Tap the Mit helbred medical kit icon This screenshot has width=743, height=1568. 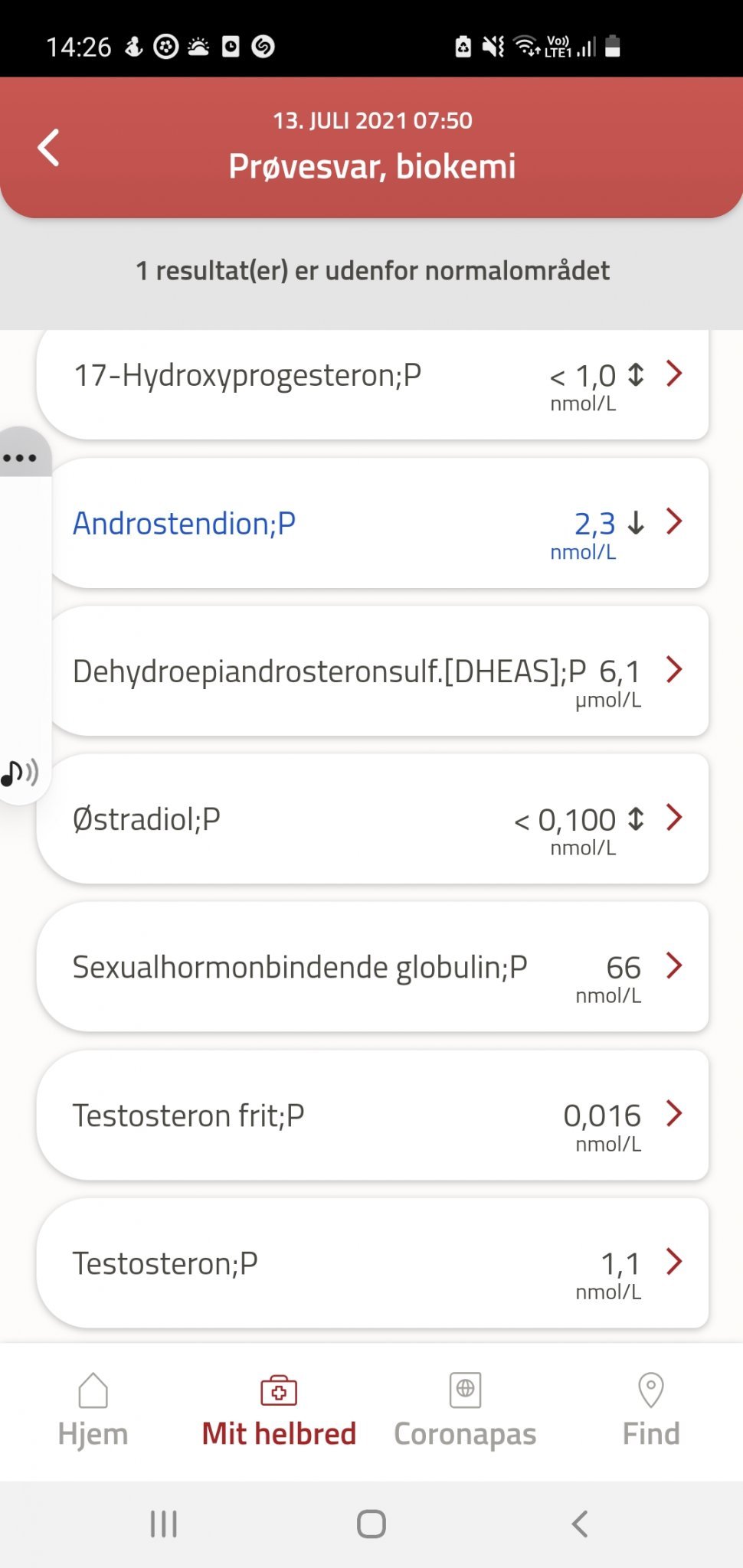pos(279,1390)
